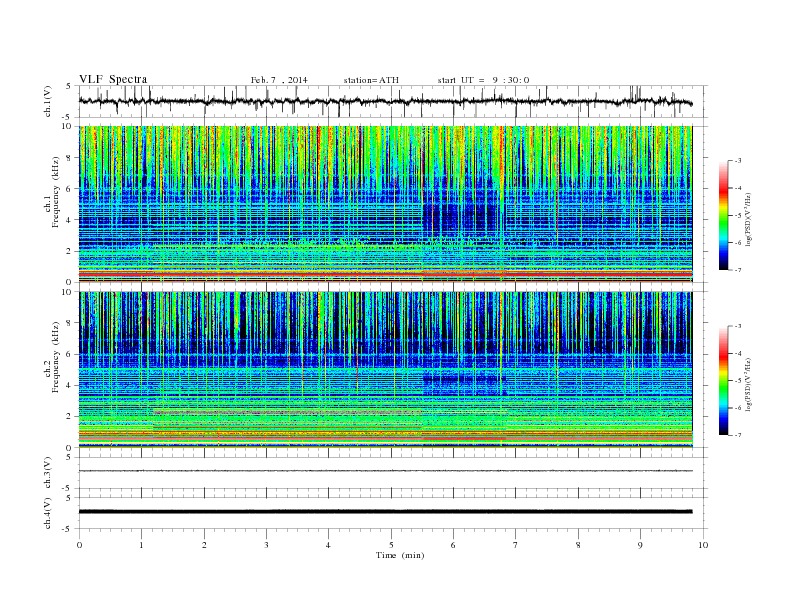
Task: Click the '7' tick label on the time axis
Action: (516, 545)
